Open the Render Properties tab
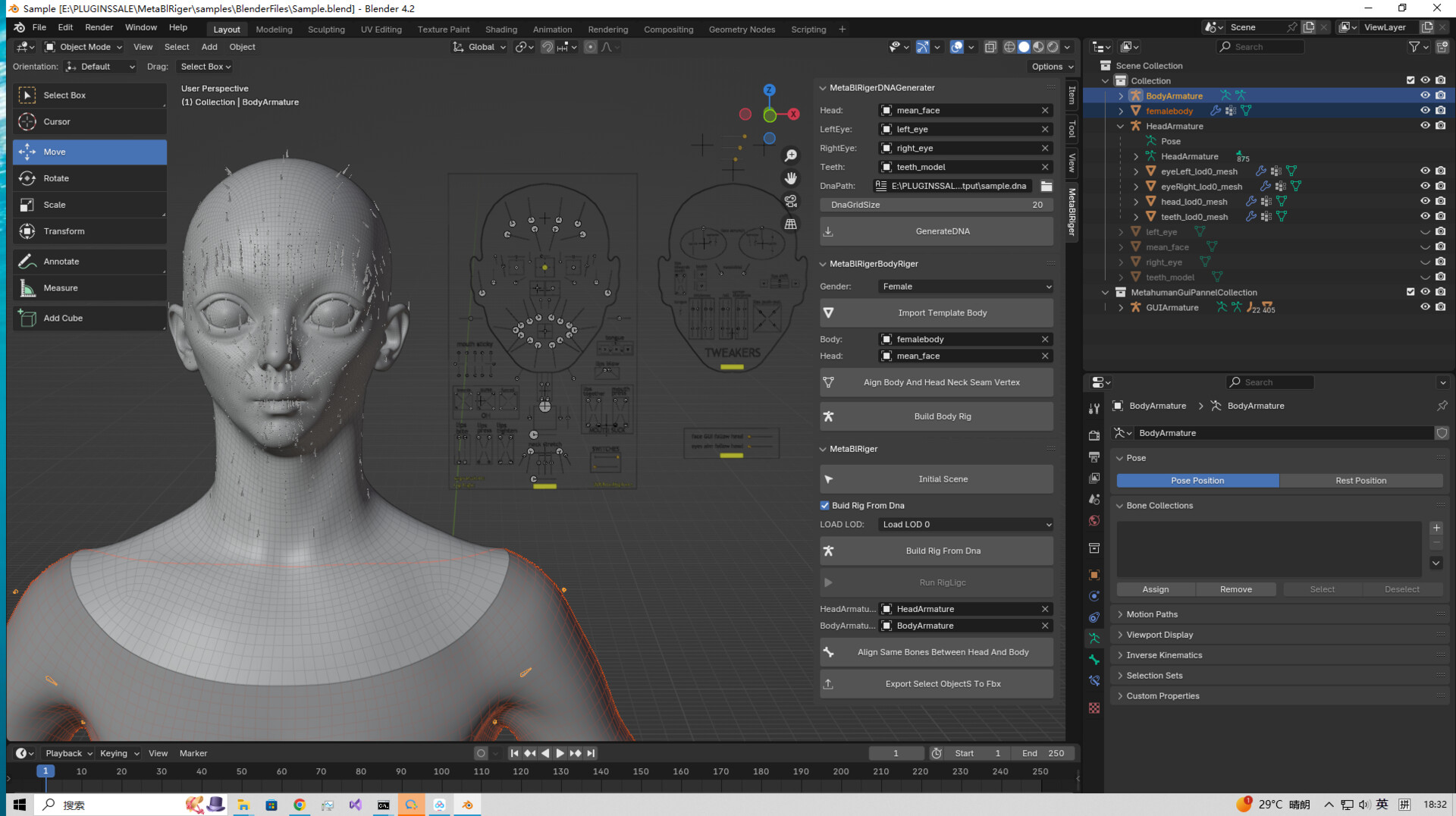 [1094, 435]
